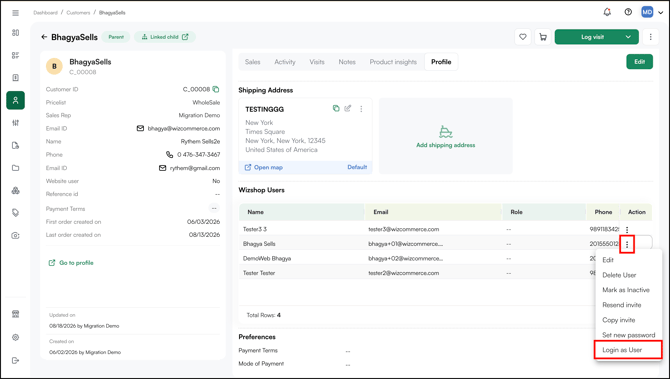Click the Payment Terms value badge

click(x=214, y=209)
